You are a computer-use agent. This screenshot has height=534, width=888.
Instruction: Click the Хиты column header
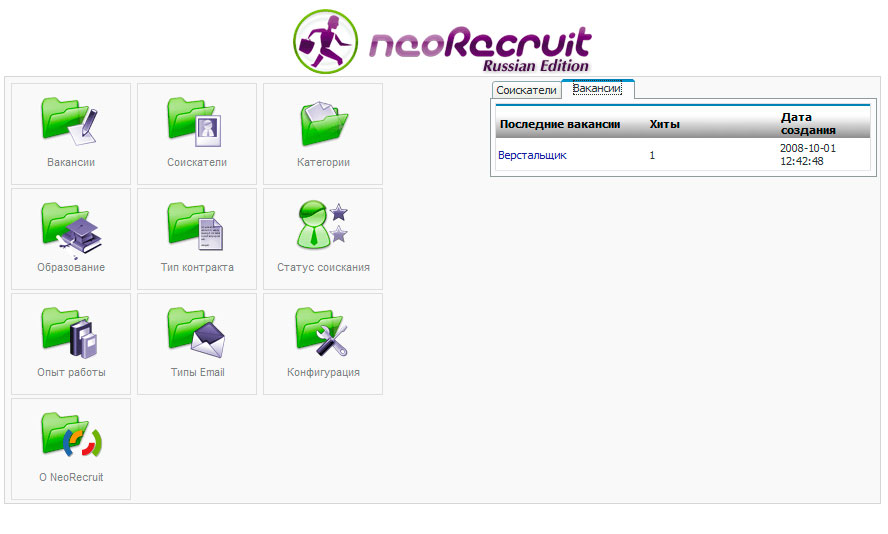[x=664, y=124]
